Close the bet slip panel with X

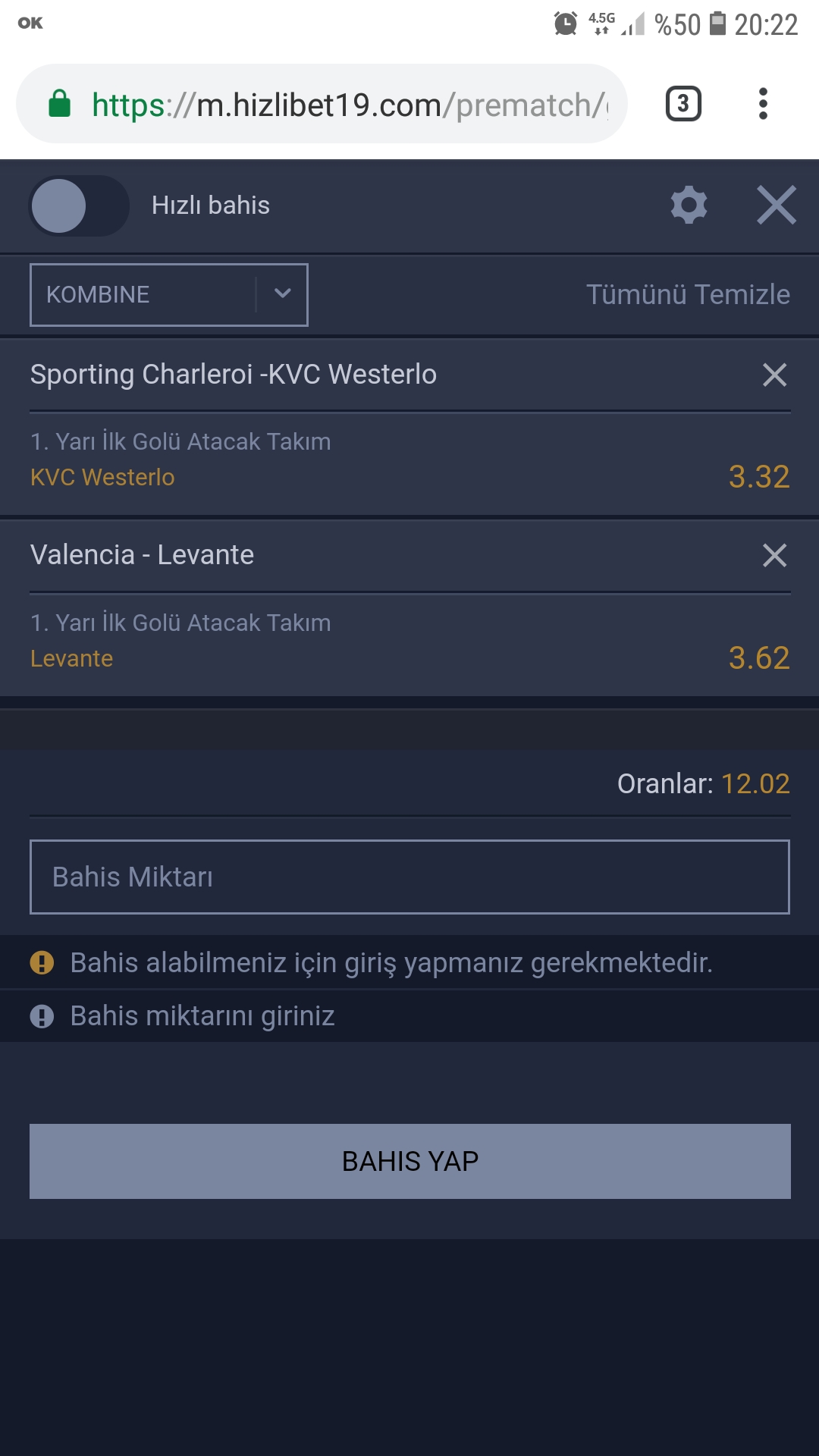point(777,205)
